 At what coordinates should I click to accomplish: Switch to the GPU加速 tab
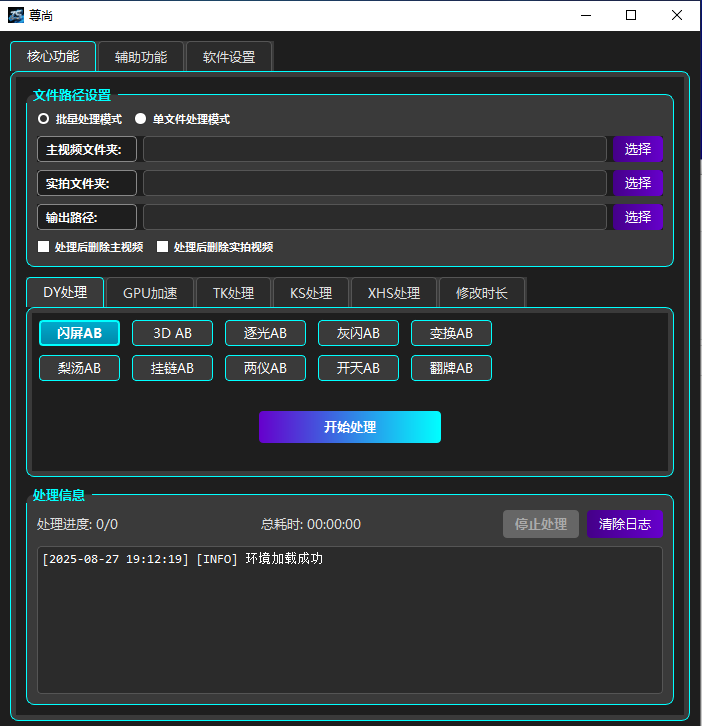point(150,293)
